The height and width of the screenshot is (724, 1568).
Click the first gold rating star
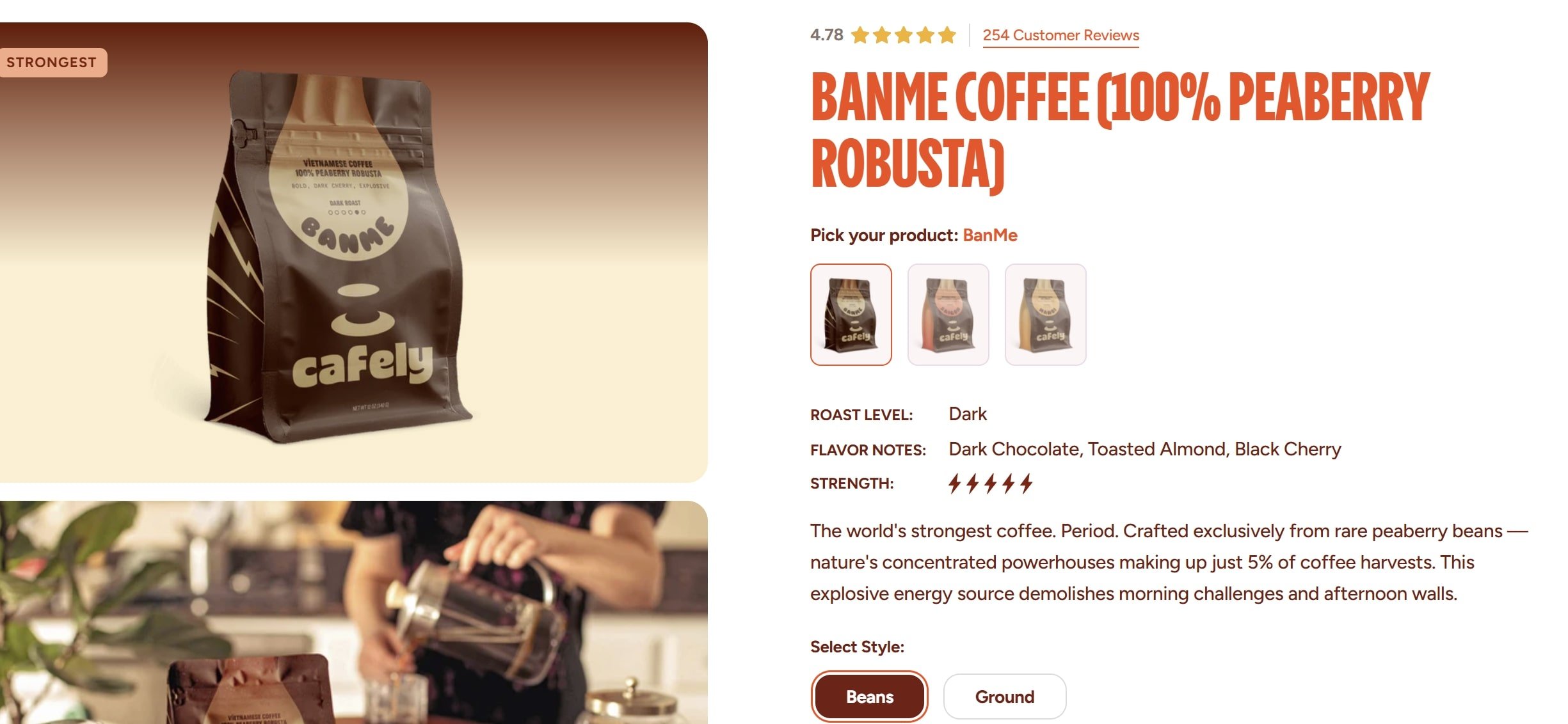(860, 35)
